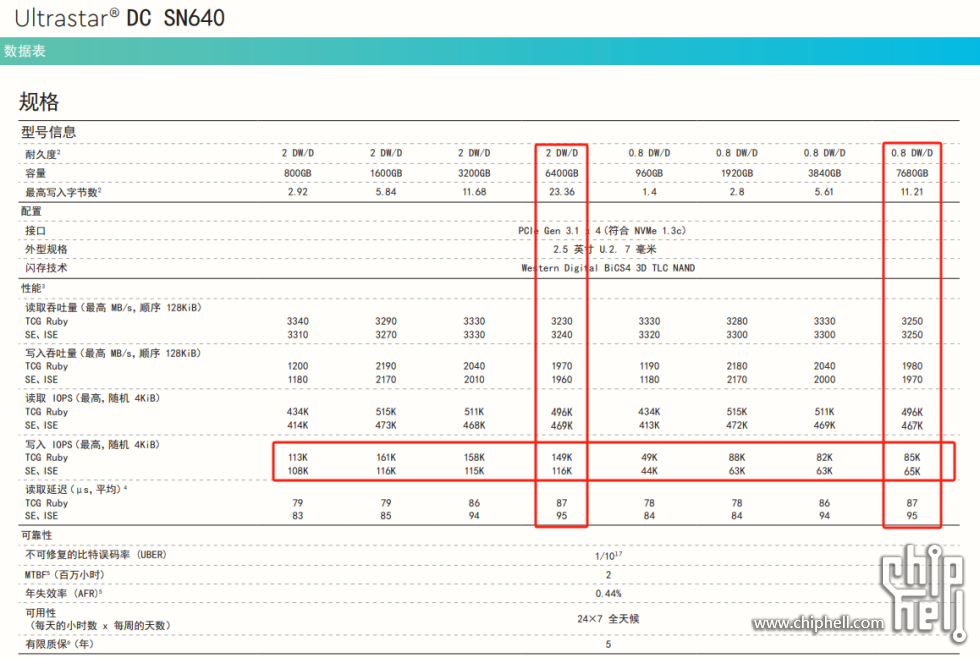Click the 49K write IOPS value
Screen dimensions: 980x658
click(649, 457)
